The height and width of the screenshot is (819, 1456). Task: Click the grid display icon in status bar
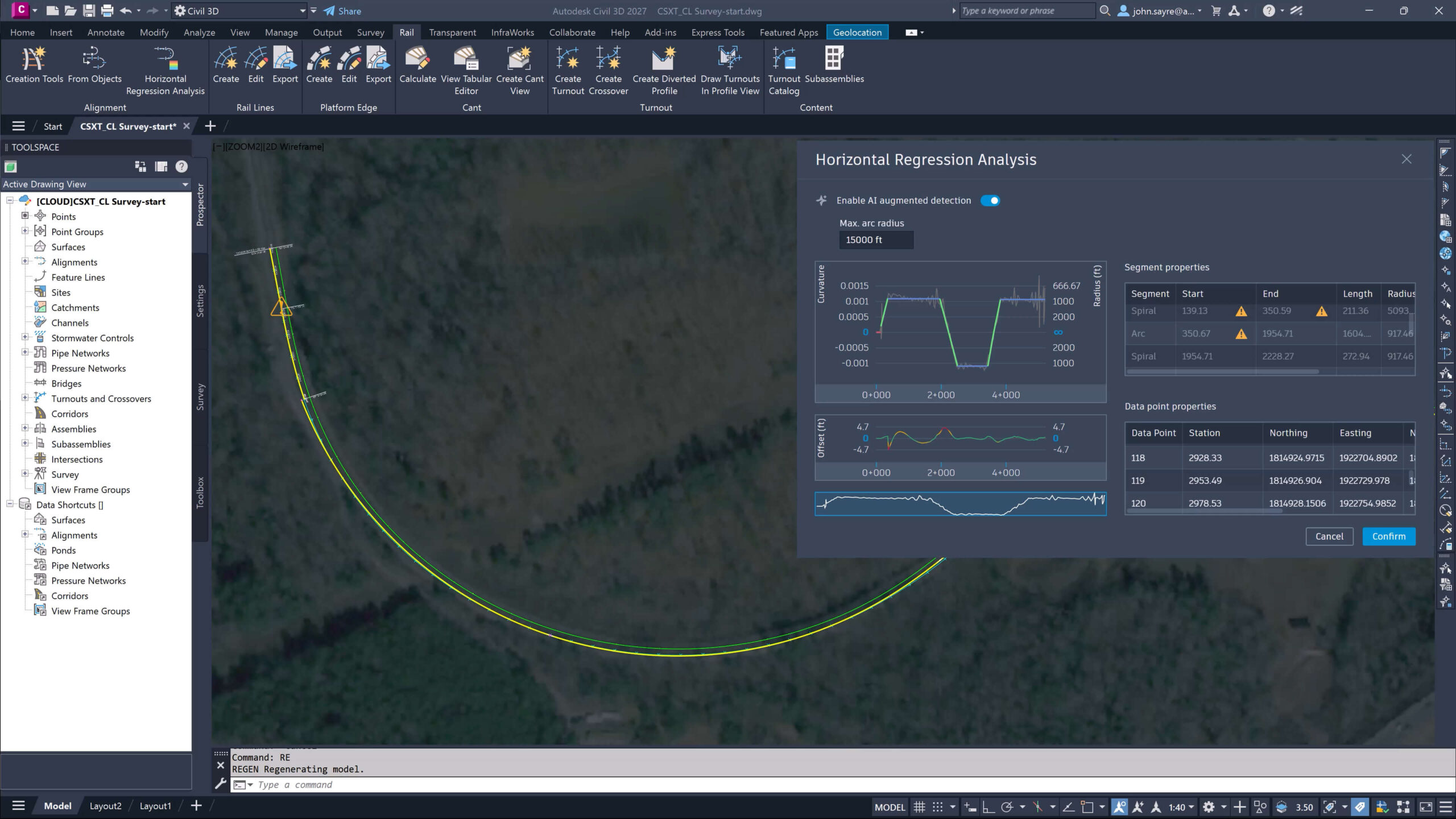tap(919, 807)
